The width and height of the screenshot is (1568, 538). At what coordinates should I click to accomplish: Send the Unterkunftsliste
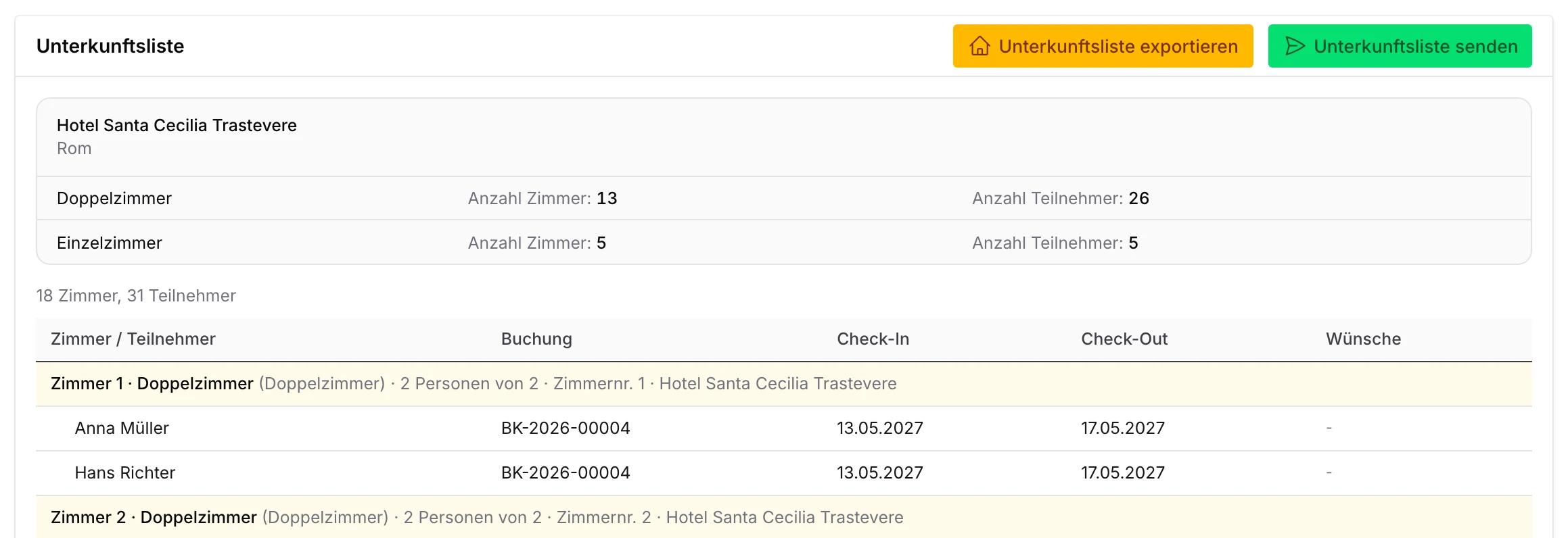[1400, 46]
